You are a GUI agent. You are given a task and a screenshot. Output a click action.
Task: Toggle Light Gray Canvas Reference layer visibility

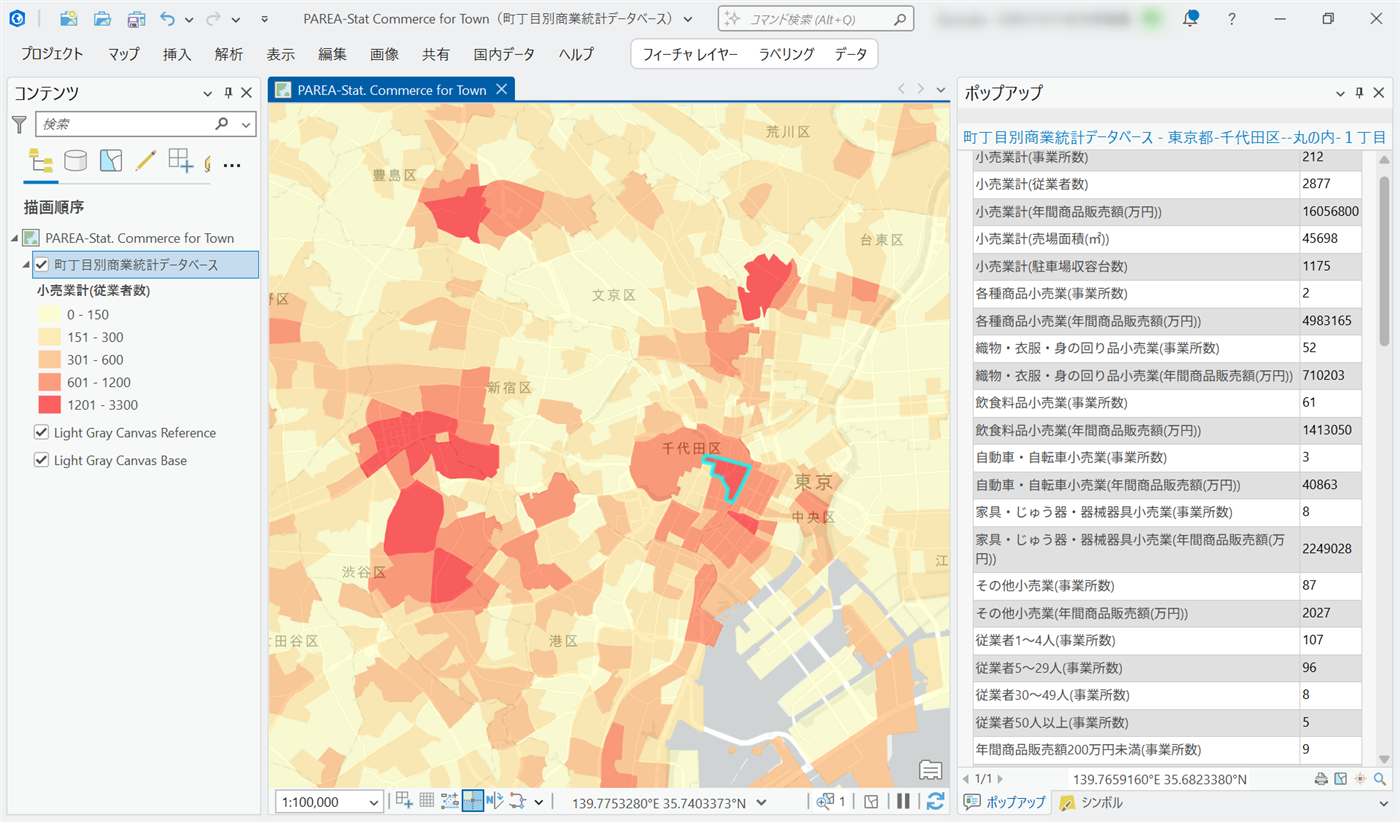click(x=42, y=433)
